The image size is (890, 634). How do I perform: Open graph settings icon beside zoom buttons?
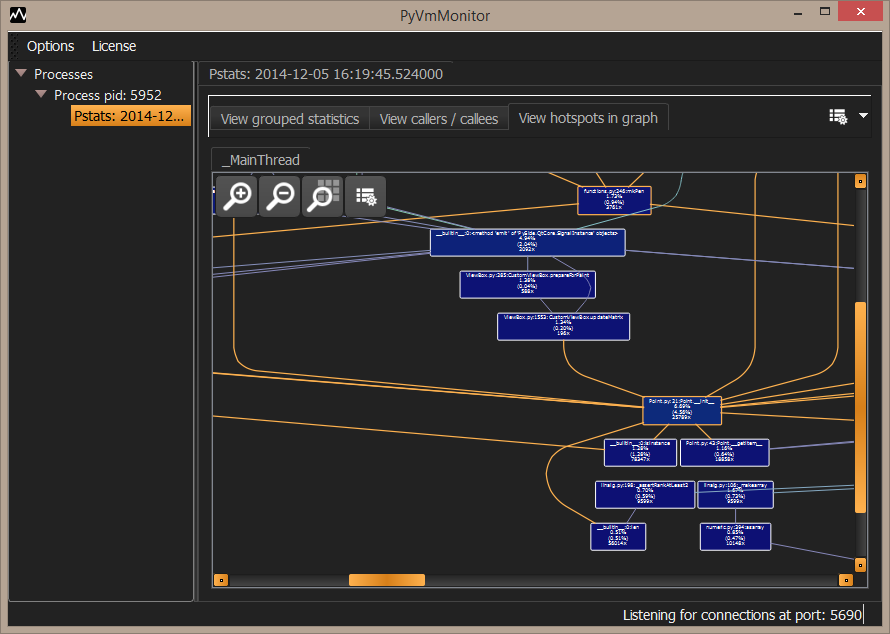coord(366,196)
